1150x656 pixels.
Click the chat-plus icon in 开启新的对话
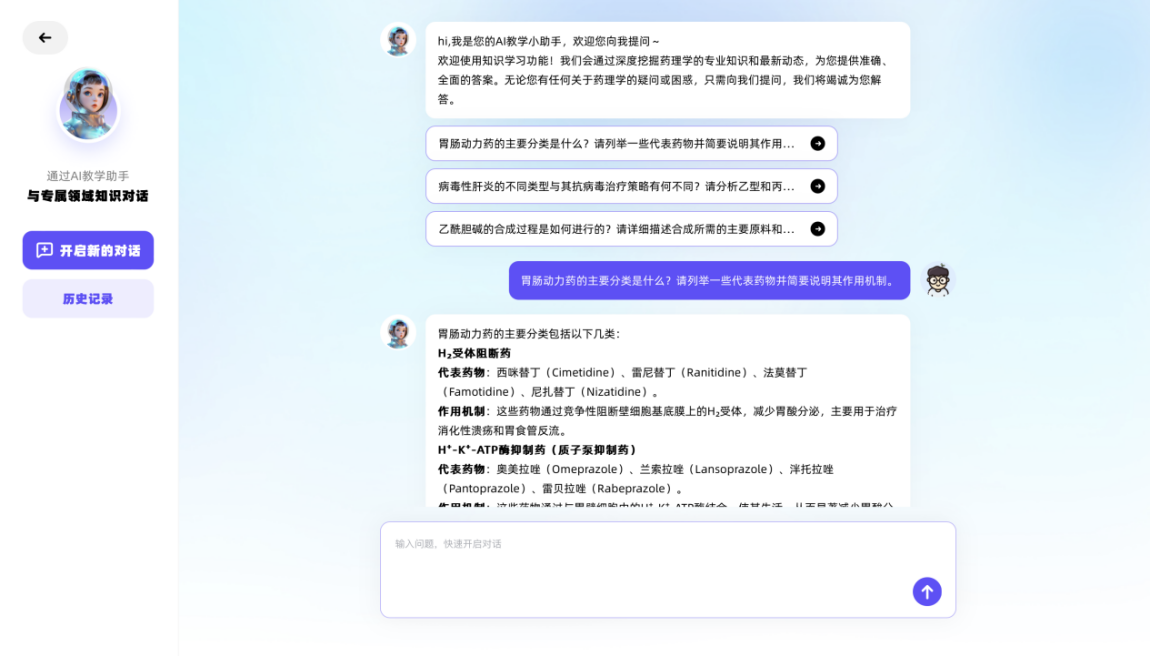(x=44, y=250)
